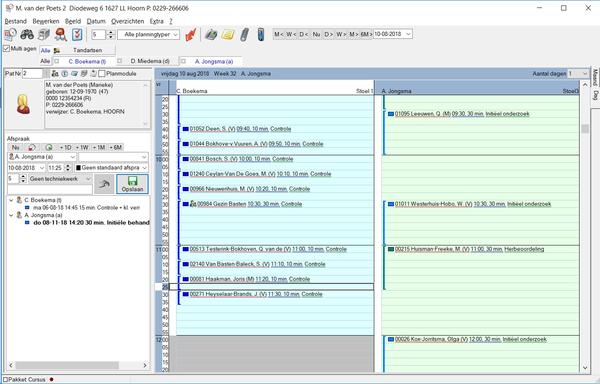Open the appointment date dropdown in Afspraak
The image size is (600, 384).
41,168
